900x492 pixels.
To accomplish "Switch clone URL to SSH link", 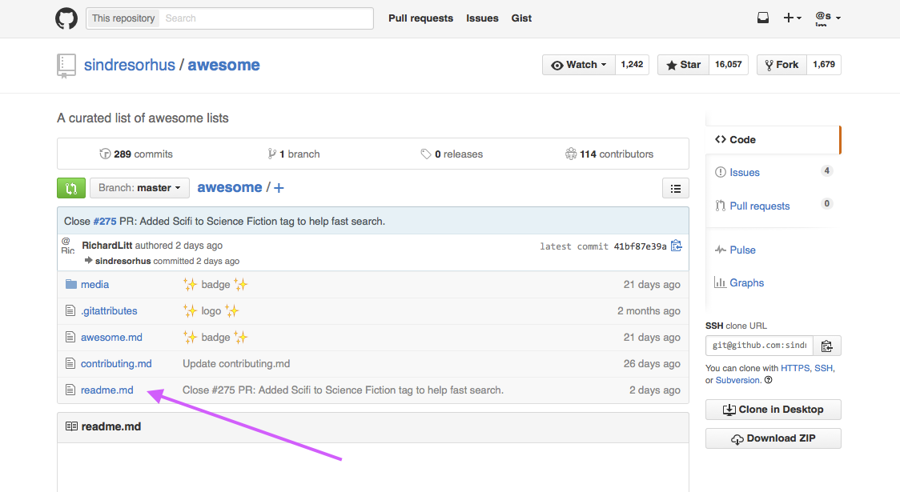I will coord(823,368).
